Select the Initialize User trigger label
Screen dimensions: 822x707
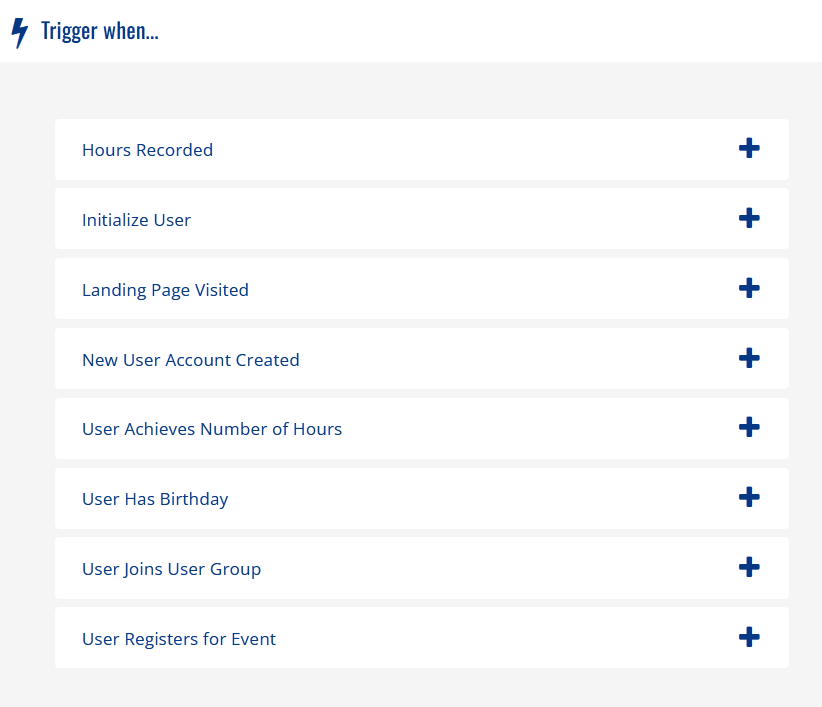pos(136,220)
